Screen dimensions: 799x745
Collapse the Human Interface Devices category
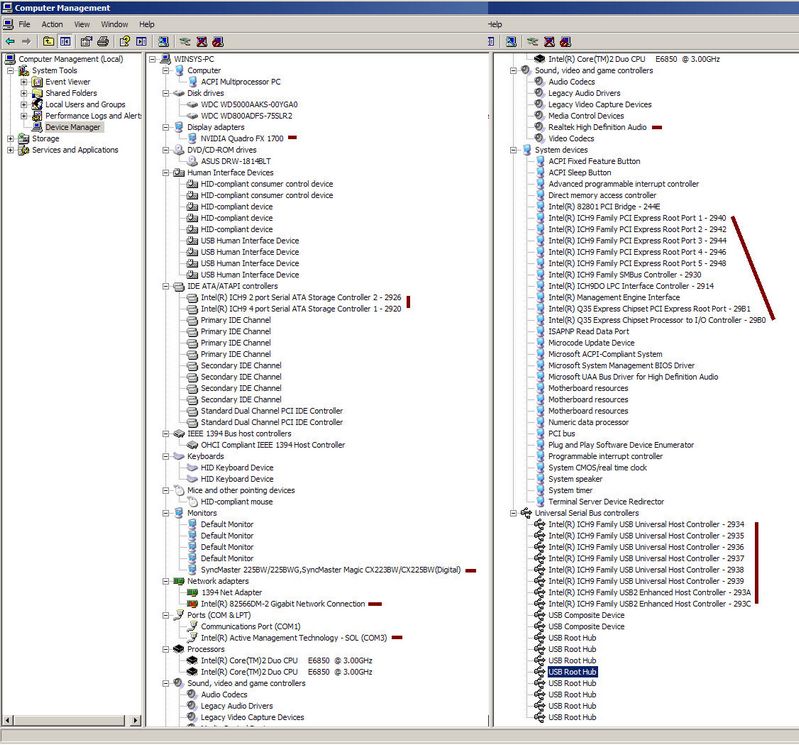pos(166,172)
